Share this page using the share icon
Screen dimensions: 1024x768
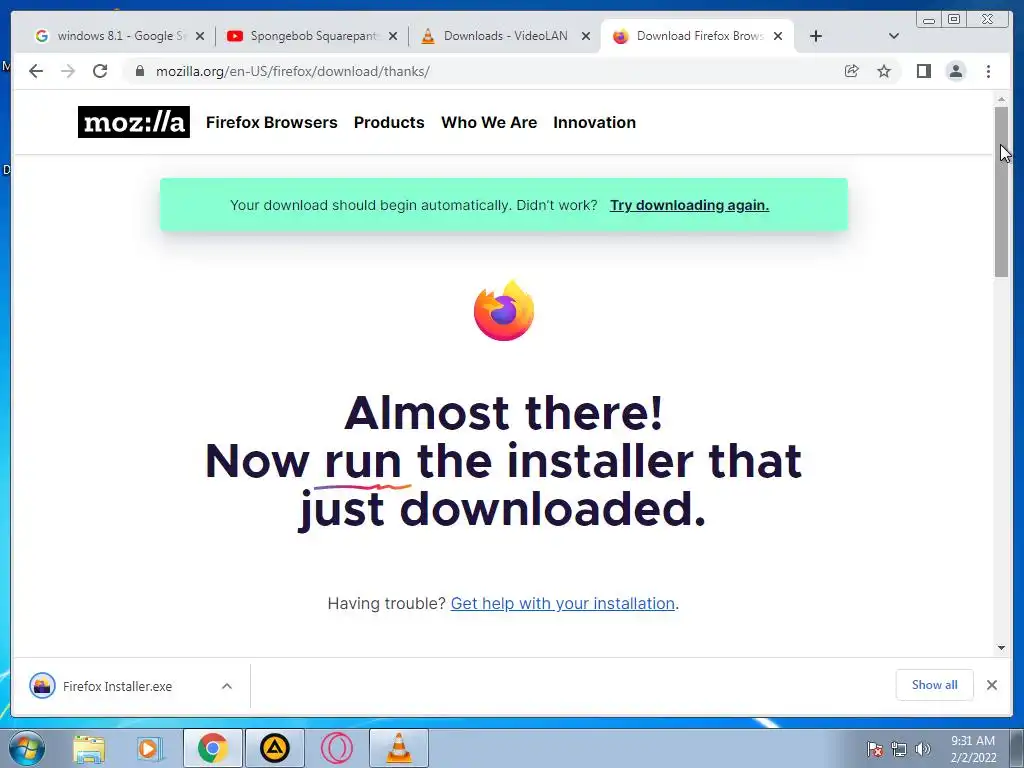coord(852,71)
